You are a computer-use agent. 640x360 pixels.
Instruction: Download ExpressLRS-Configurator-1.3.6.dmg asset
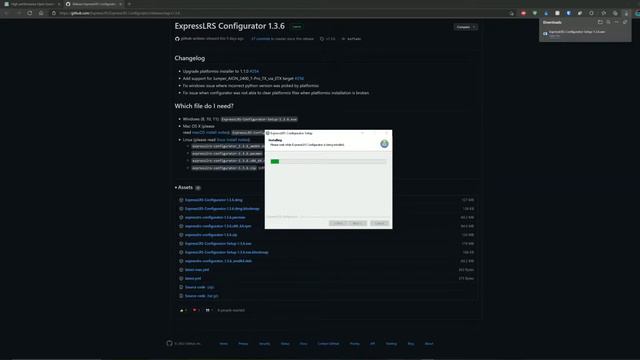[213, 200]
